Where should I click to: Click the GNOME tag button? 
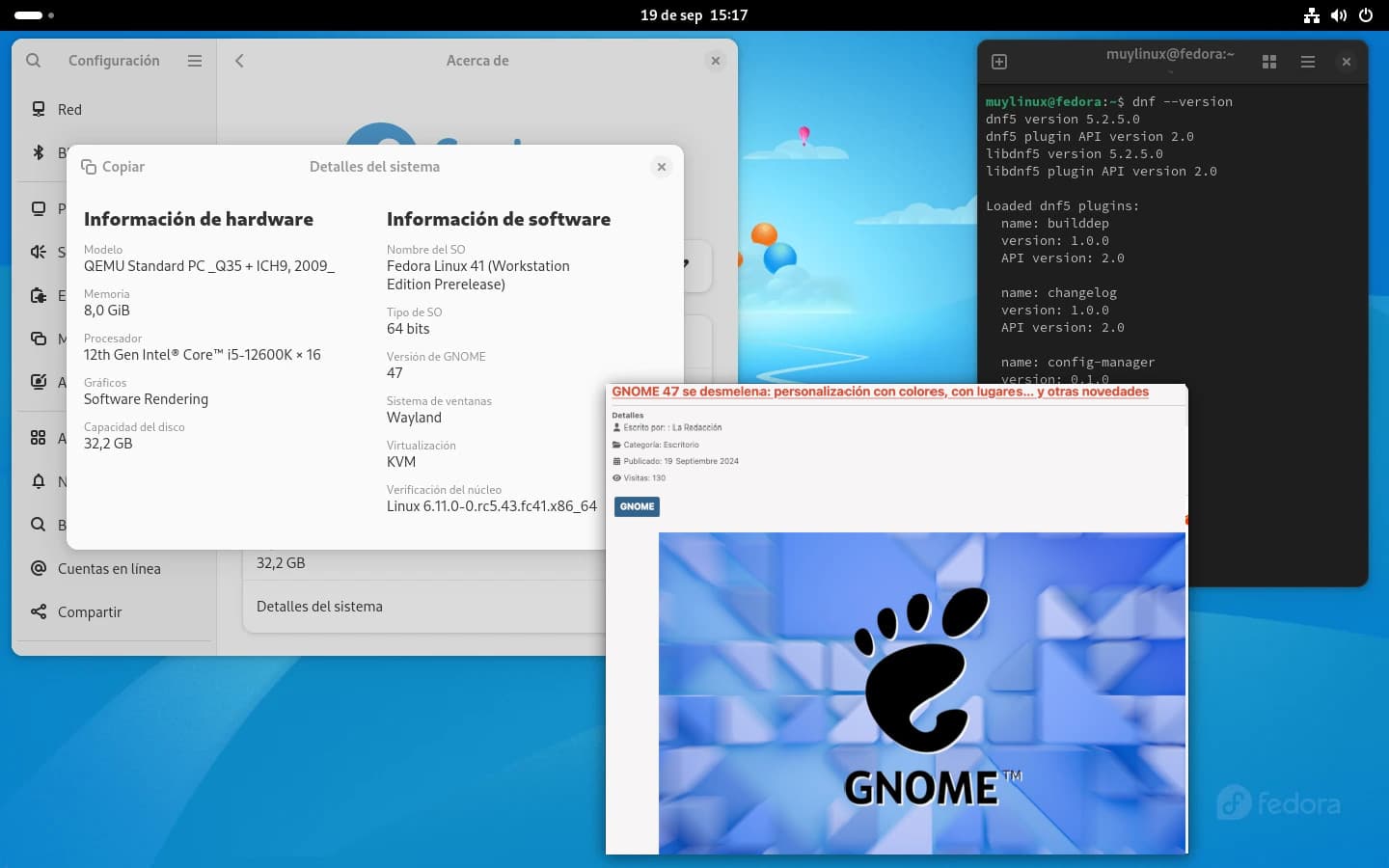pos(637,506)
